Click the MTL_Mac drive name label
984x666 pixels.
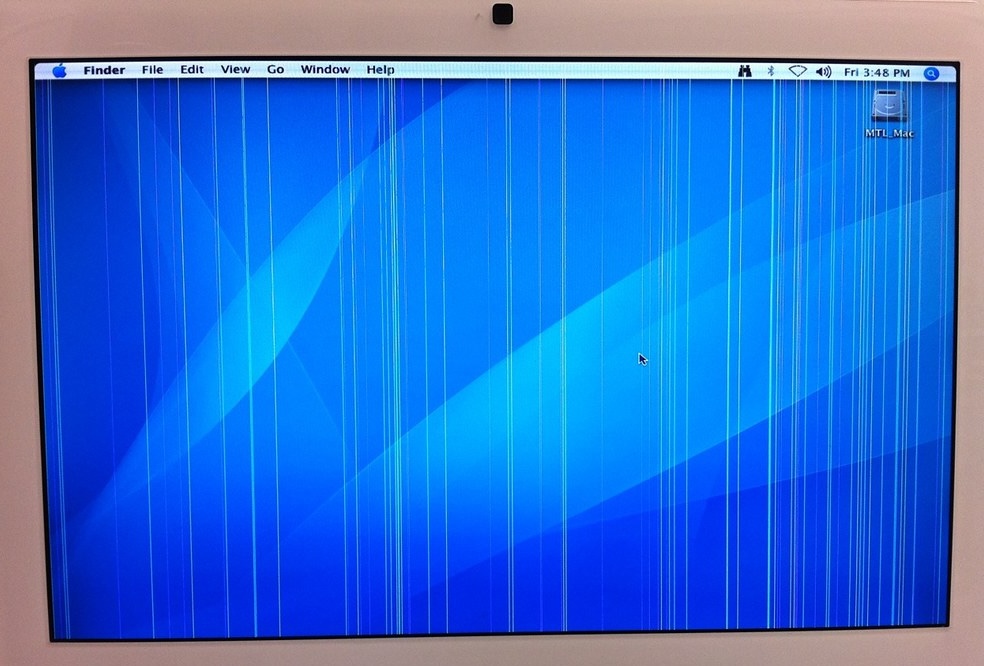(x=889, y=133)
